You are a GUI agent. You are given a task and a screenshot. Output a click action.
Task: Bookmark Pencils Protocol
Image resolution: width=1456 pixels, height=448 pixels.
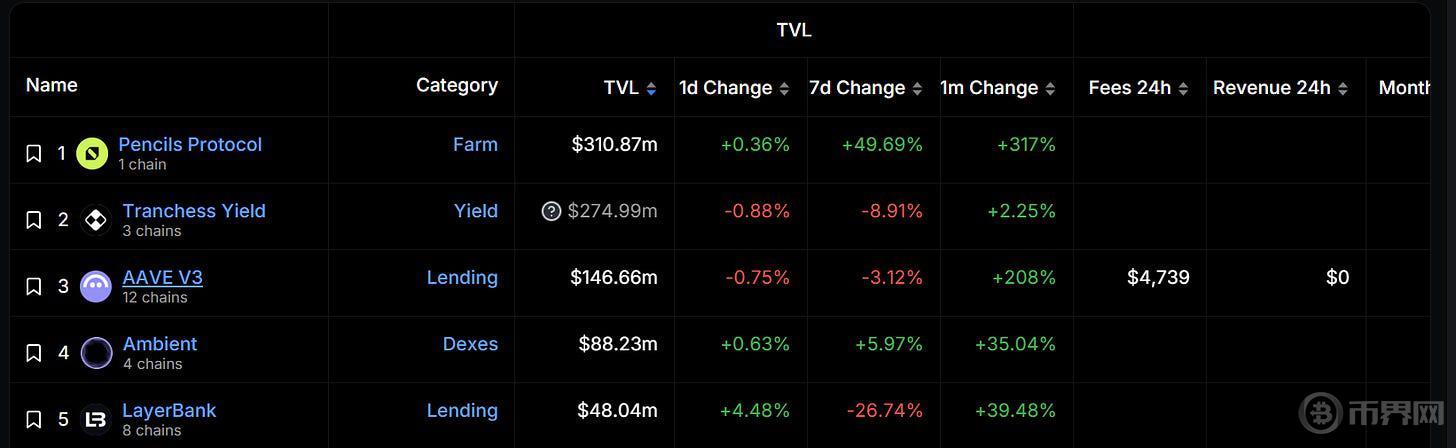click(34, 153)
